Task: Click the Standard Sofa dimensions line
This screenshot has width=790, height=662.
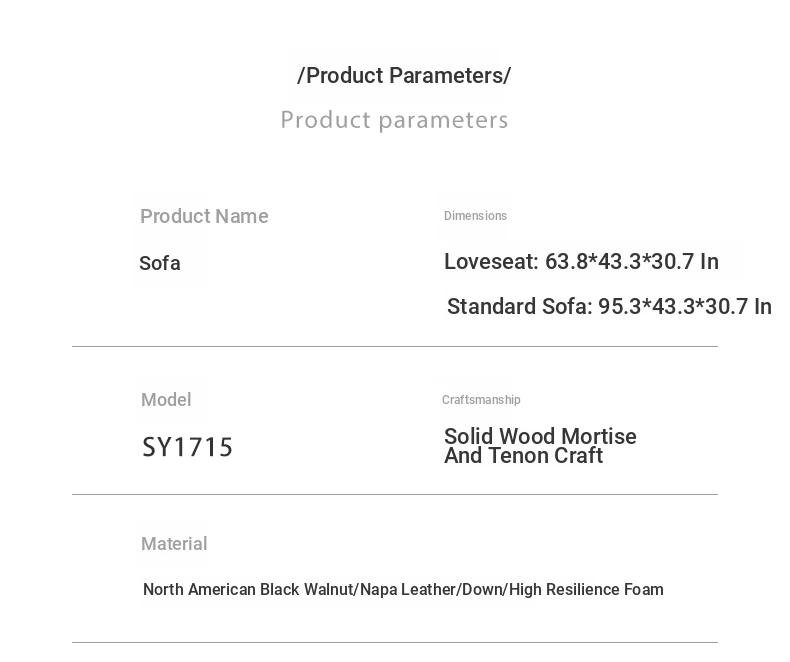Action: [609, 307]
